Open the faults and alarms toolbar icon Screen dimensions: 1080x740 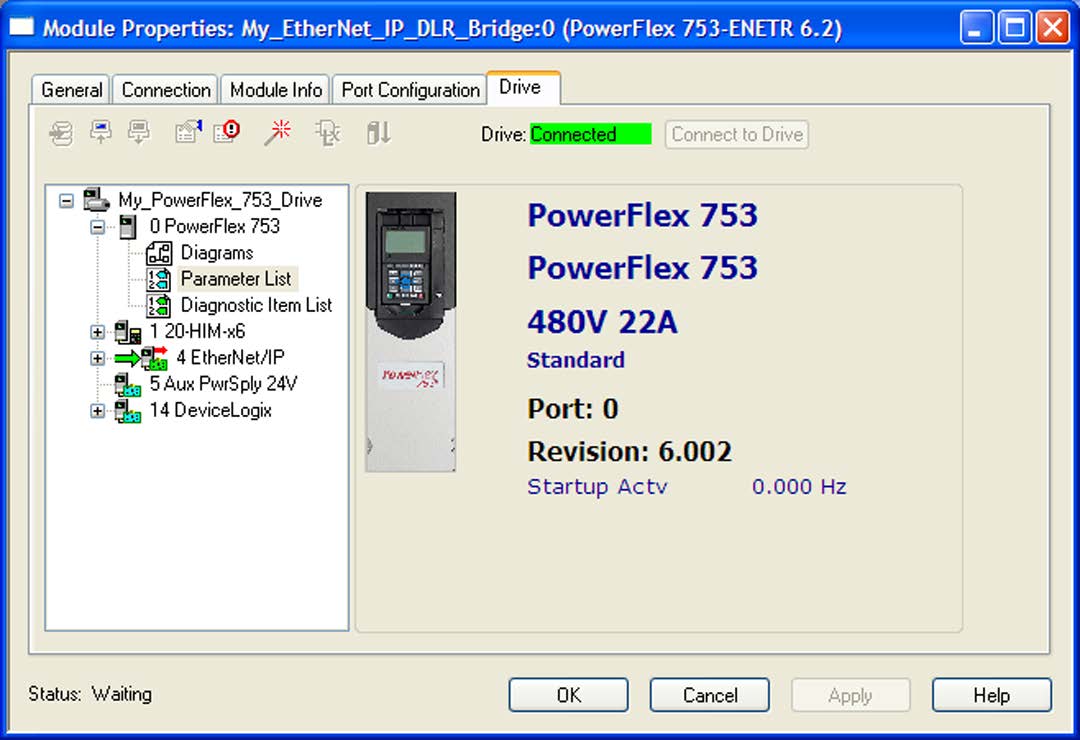[227, 131]
